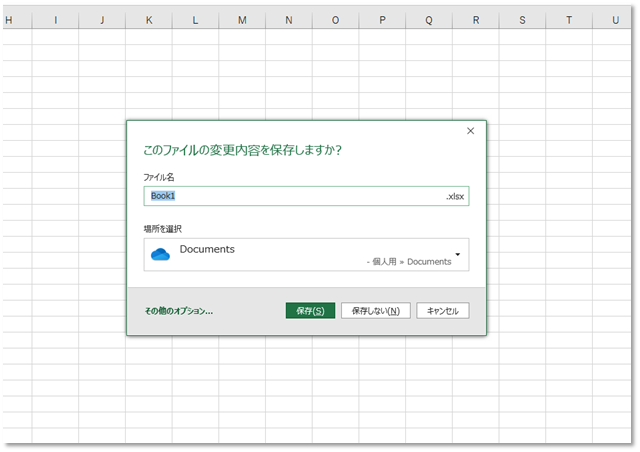Open その他のオプション... link

pos(179,311)
